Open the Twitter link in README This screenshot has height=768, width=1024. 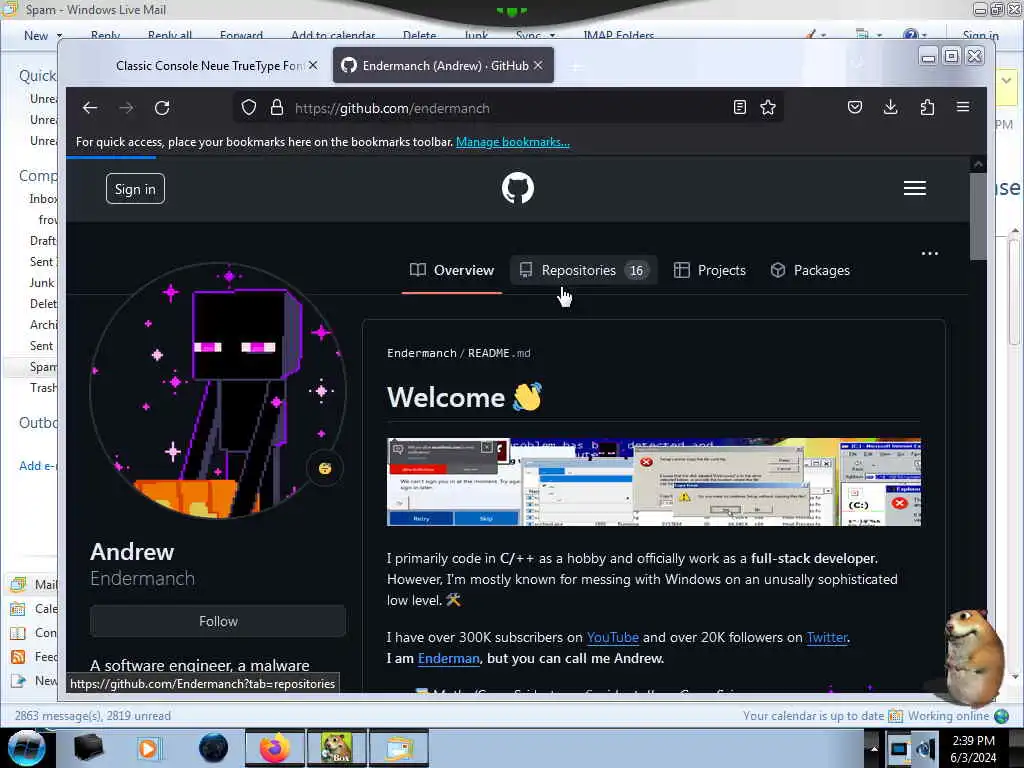click(827, 637)
